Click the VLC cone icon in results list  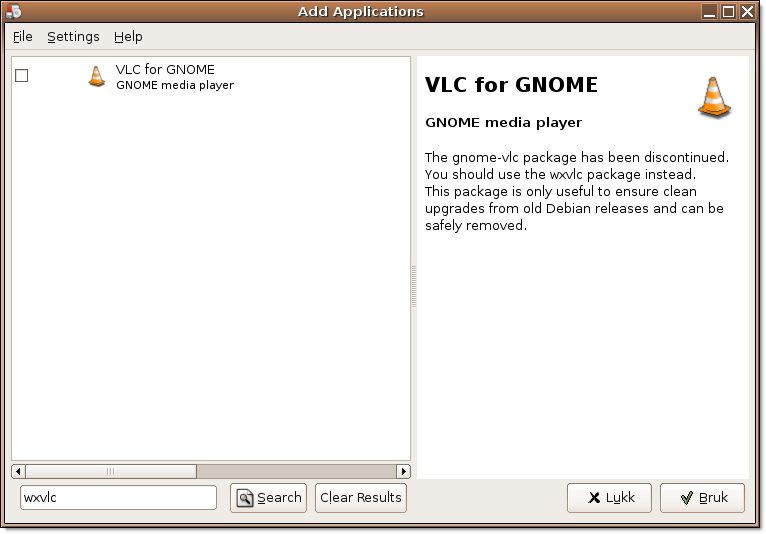coord(97,77)
